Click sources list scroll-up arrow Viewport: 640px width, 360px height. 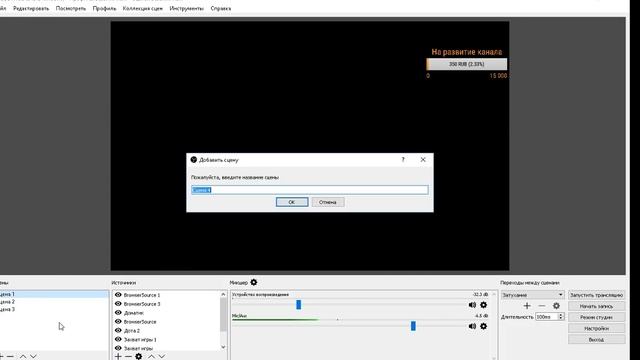223,294
